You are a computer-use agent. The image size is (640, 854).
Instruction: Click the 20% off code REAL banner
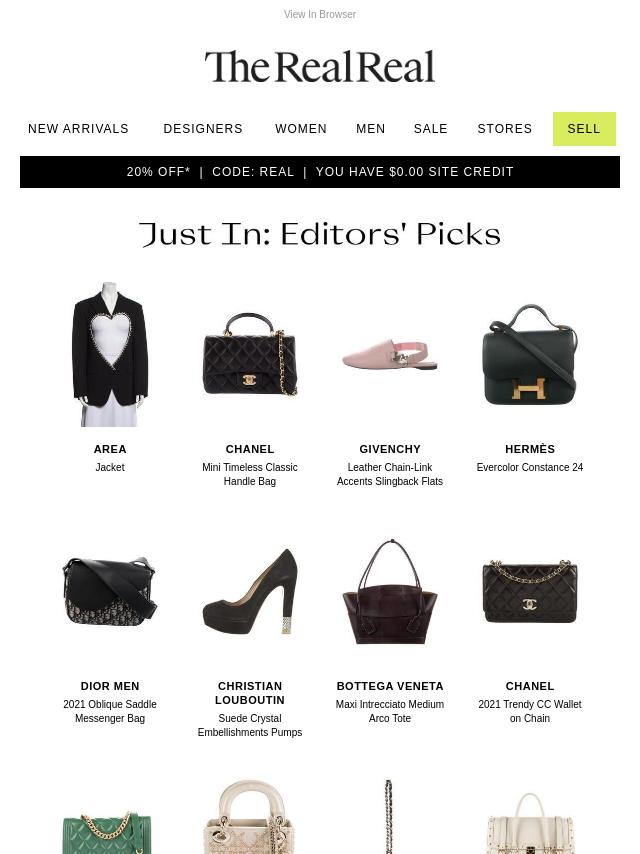[320, 172]
